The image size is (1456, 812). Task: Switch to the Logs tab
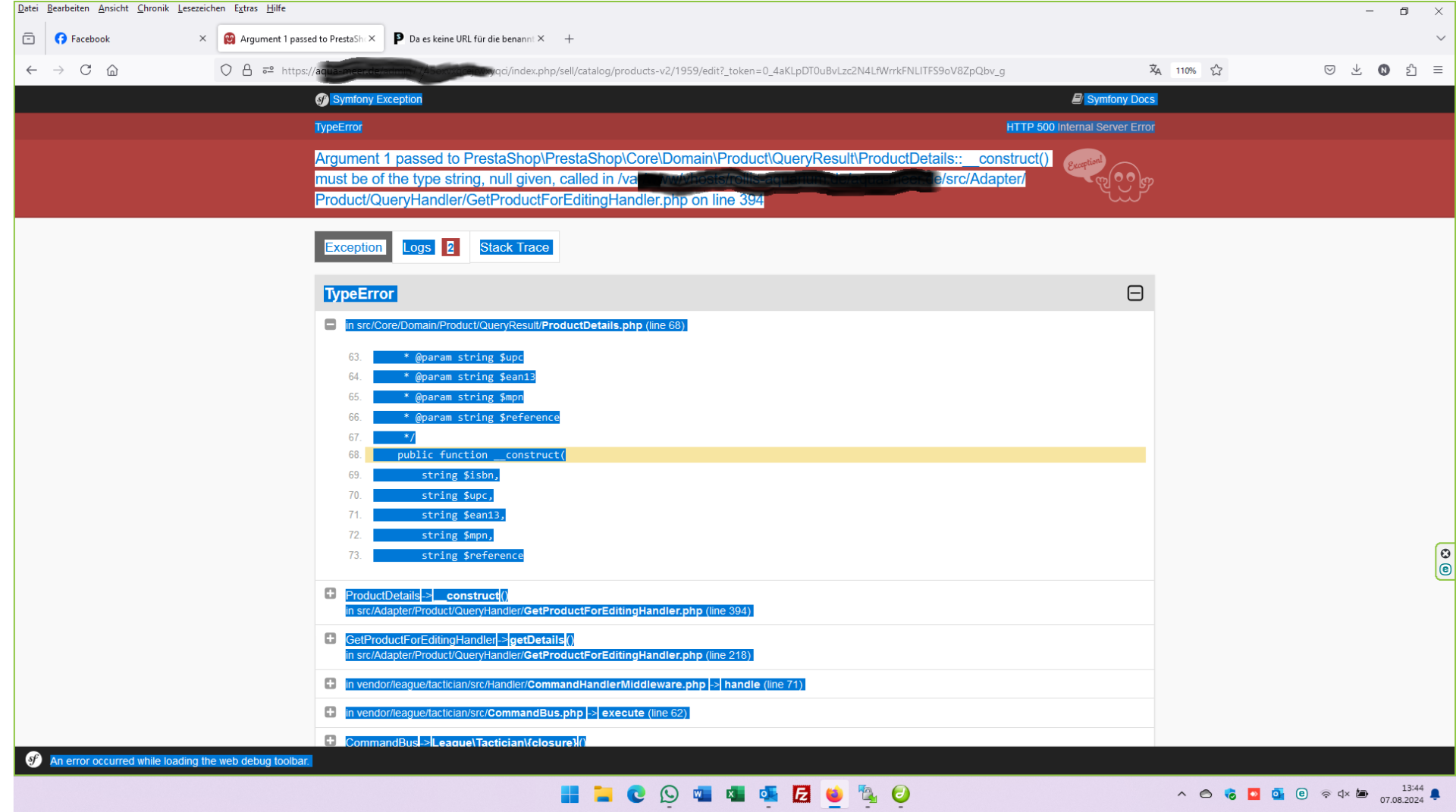point(431,247)
